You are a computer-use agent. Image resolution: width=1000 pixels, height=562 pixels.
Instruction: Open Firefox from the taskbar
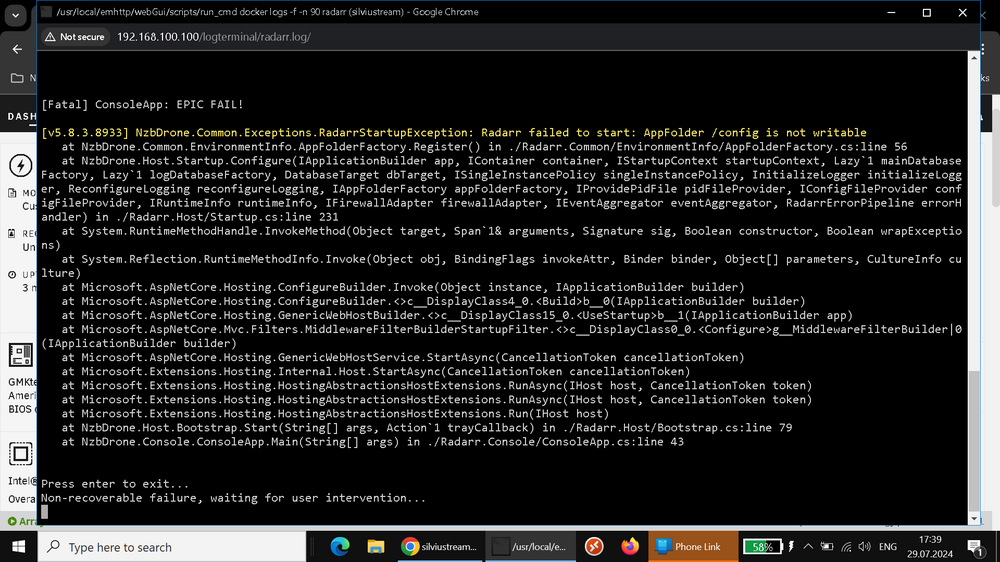tap(630, 547)
